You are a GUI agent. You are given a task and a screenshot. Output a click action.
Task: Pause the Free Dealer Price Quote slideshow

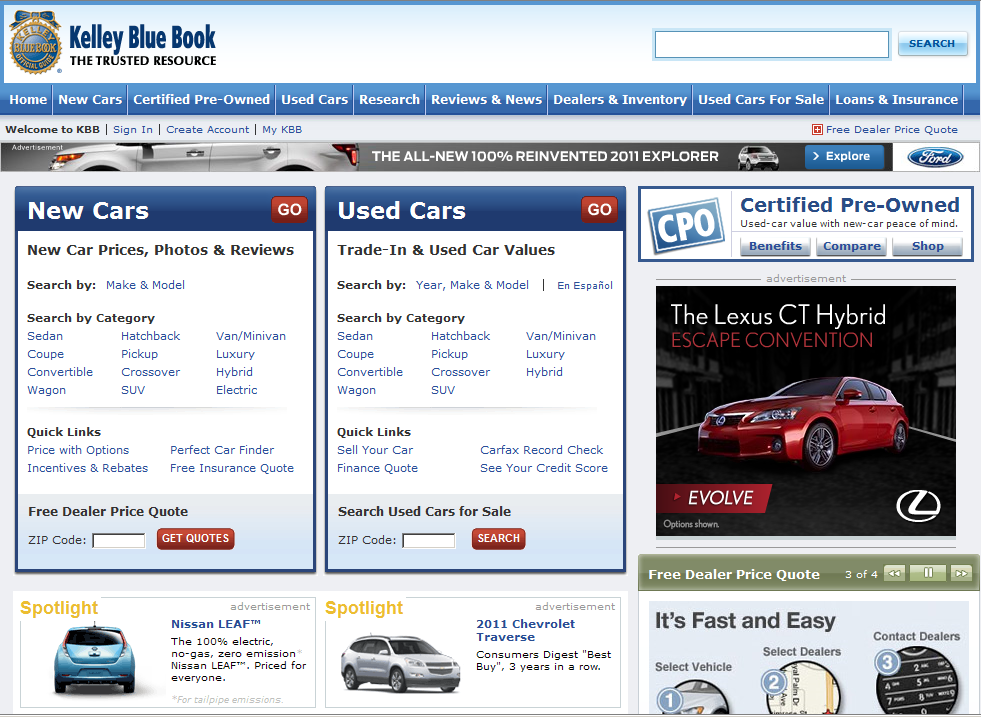point(928,573)
